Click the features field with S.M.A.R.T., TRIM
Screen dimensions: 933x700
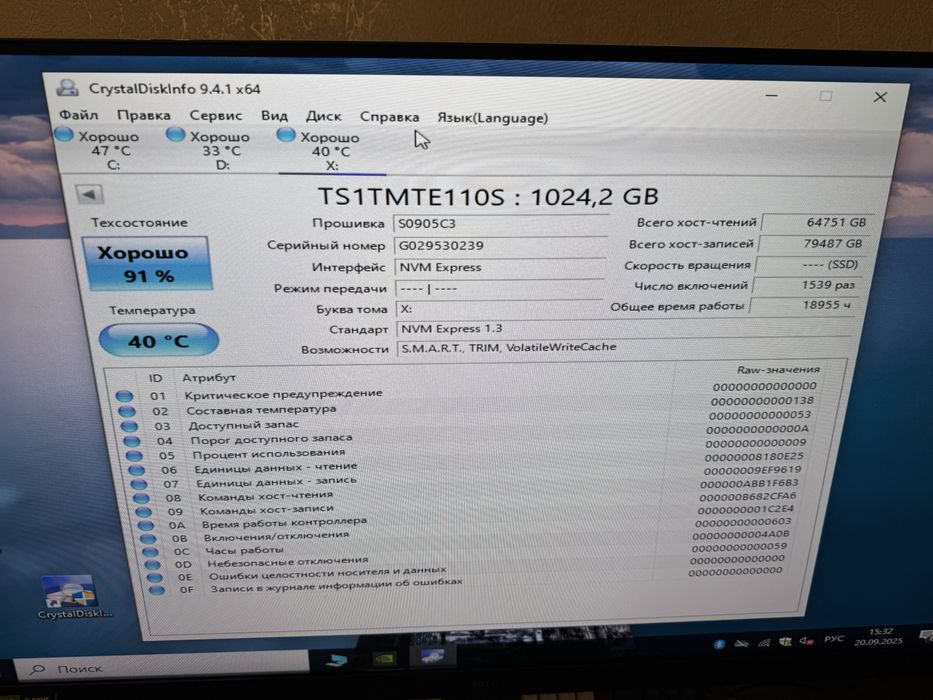623,347
